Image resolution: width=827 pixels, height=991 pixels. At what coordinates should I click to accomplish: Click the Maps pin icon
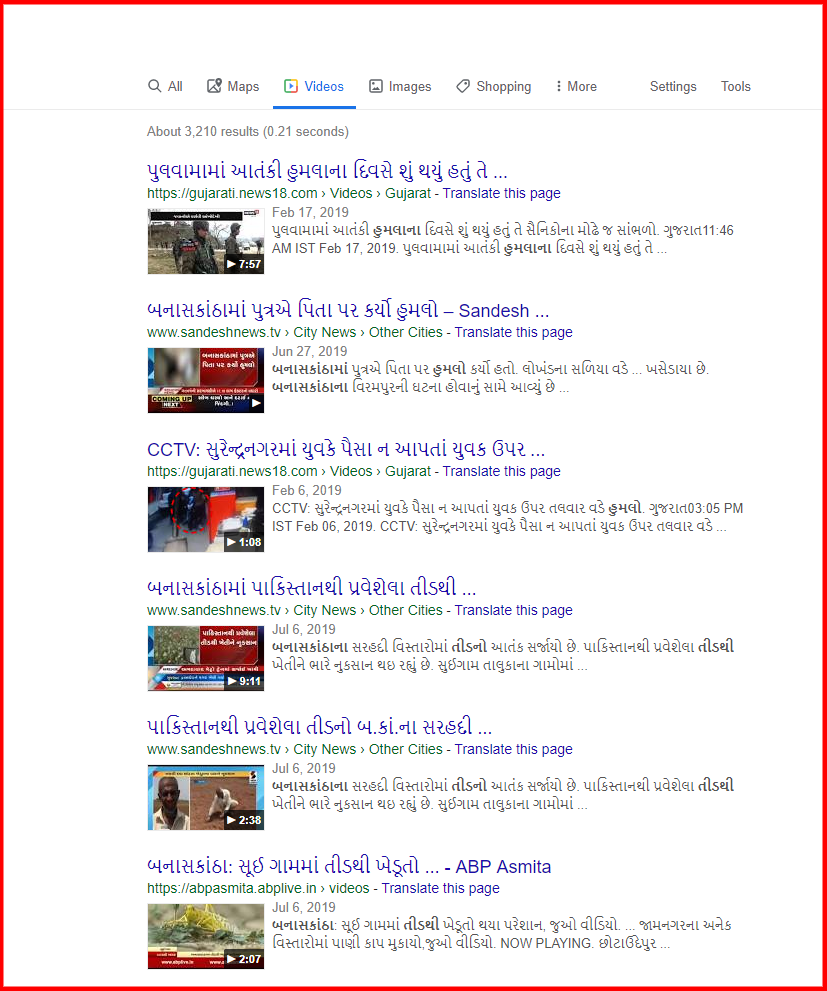(x=214, y=86)
